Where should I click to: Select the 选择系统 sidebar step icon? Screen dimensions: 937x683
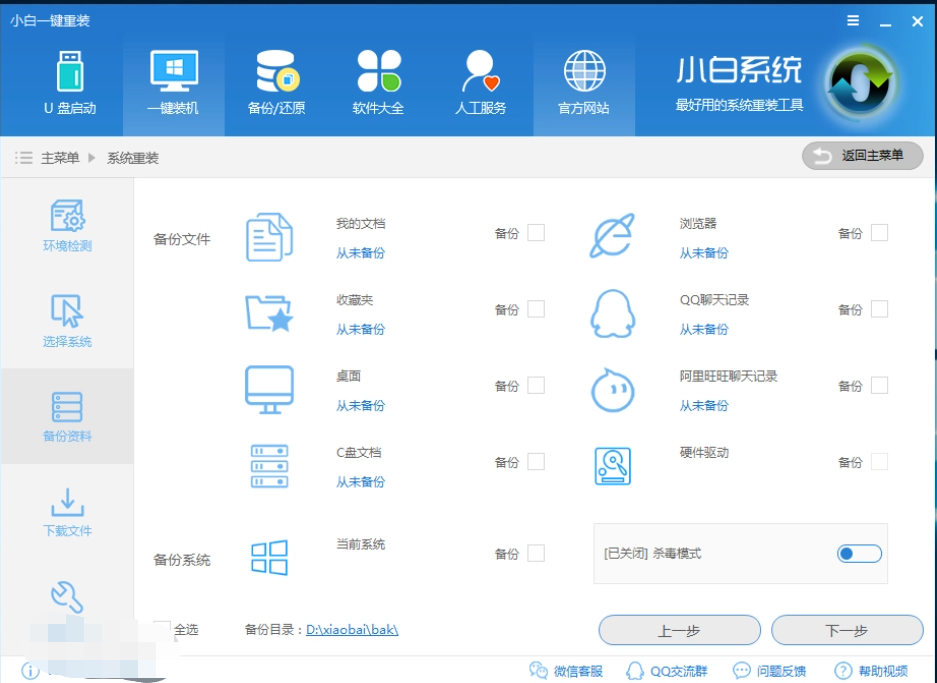point(66,311)
